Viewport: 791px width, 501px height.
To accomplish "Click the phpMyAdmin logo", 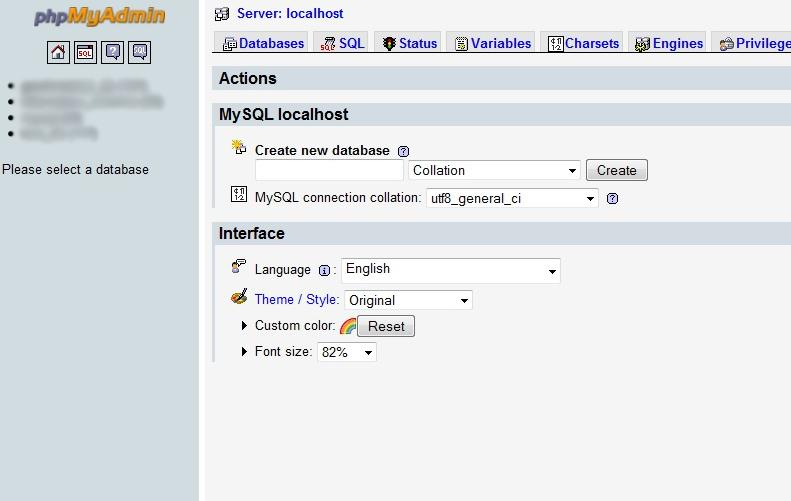I will click(99, 16).
